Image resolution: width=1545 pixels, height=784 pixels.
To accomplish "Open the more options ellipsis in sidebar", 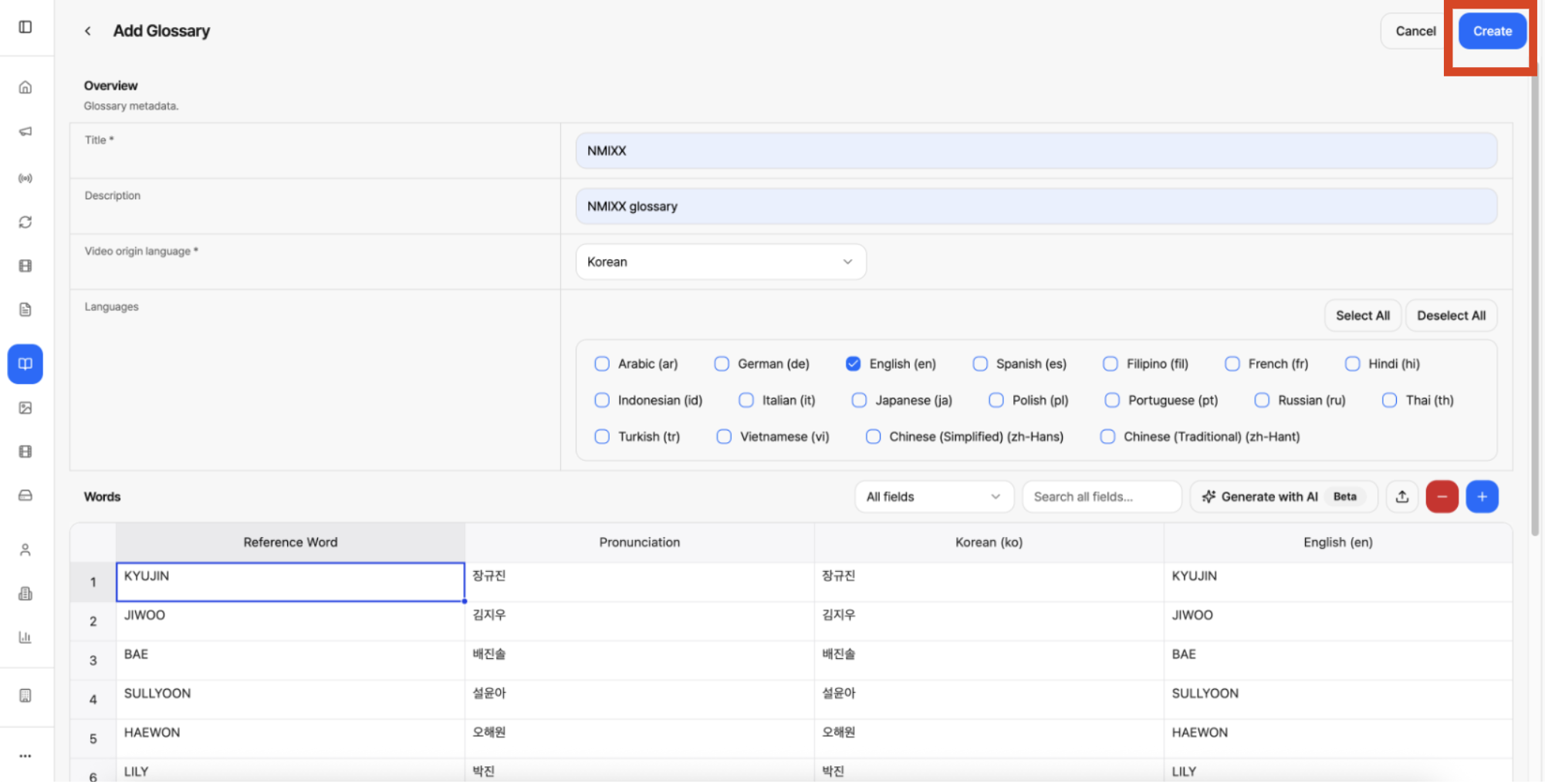I will click(x=25, y=755).
